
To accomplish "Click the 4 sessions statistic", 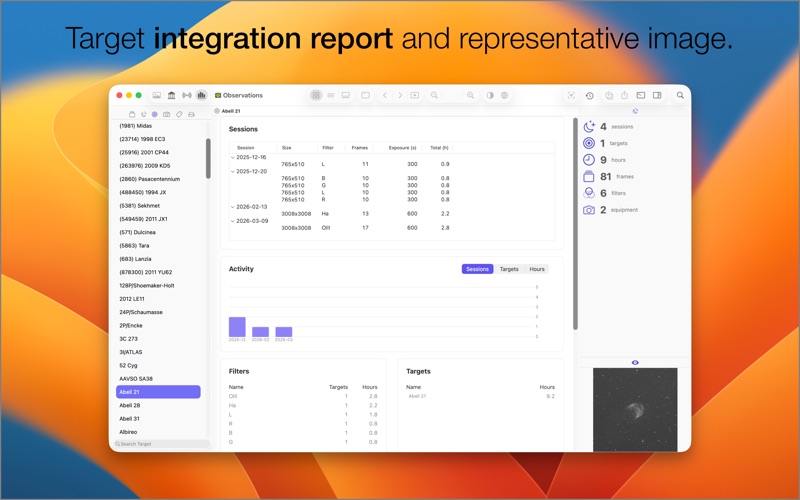I will (608, 127).
